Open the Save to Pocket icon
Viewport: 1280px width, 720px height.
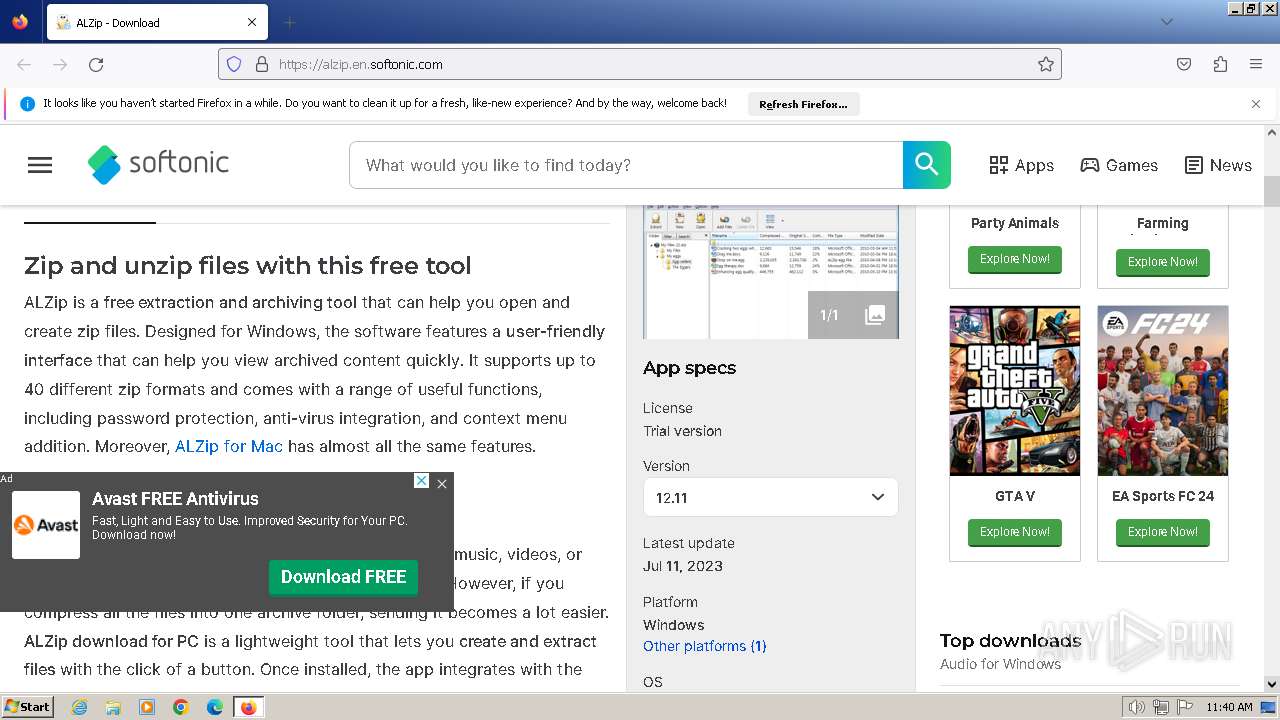click(1184, 64)
